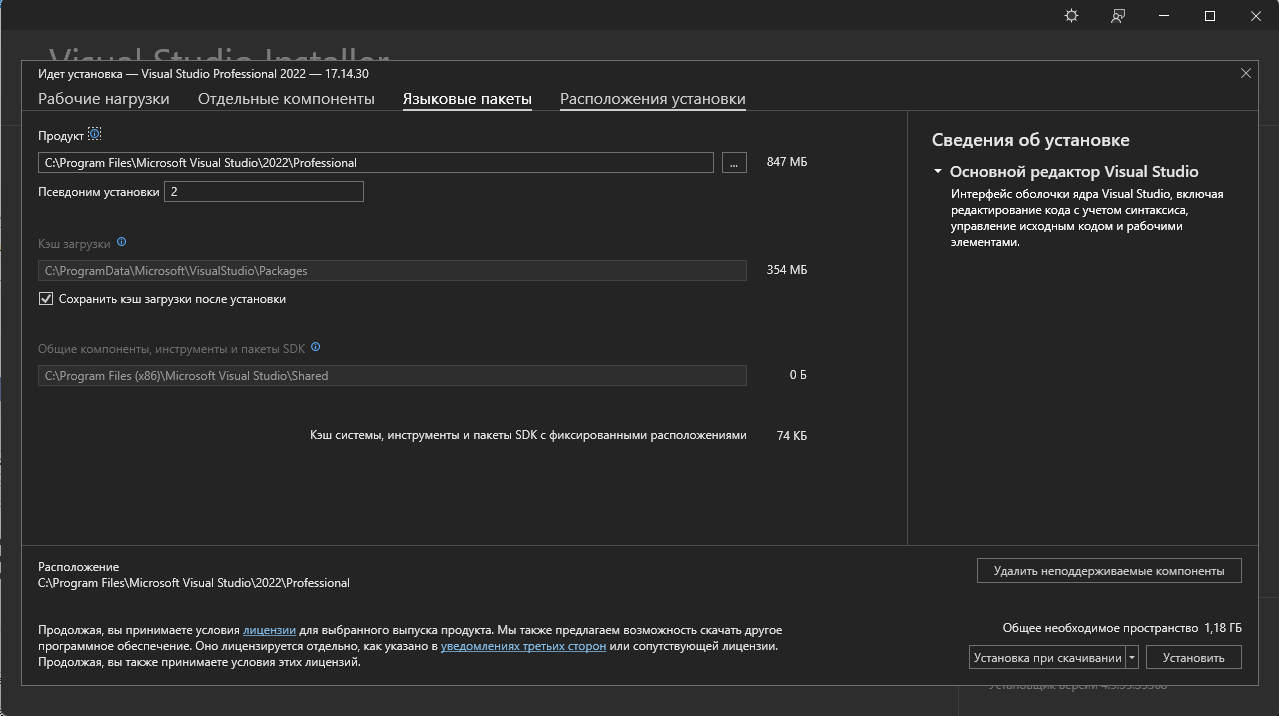Select the Установка при скачивании combo box
Image resolution: width=1279 pixels, height=716 pixels.
tap(1047, 658)
